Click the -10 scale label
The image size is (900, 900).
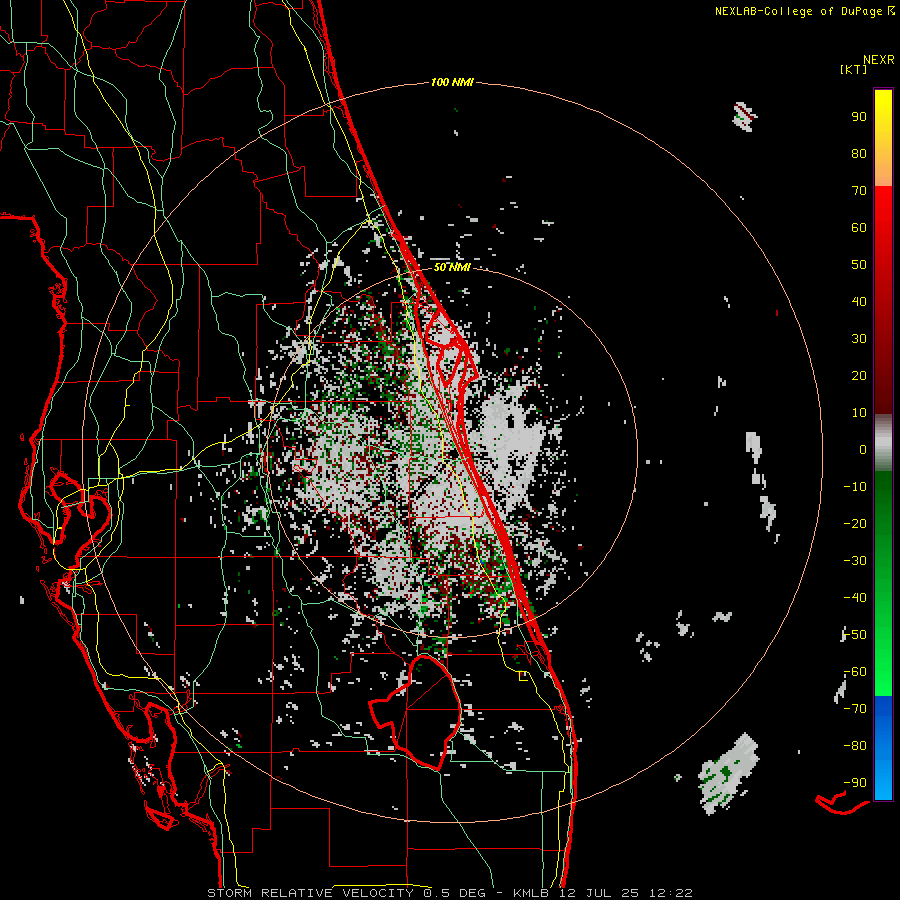coord(855,487)
